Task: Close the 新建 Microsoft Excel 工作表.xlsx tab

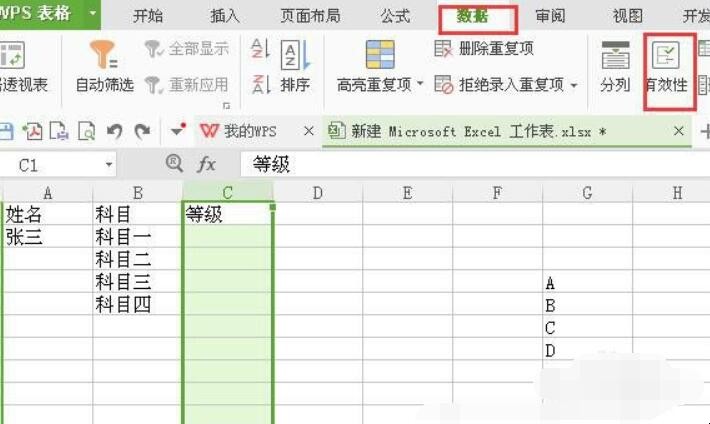Action: 678,131
